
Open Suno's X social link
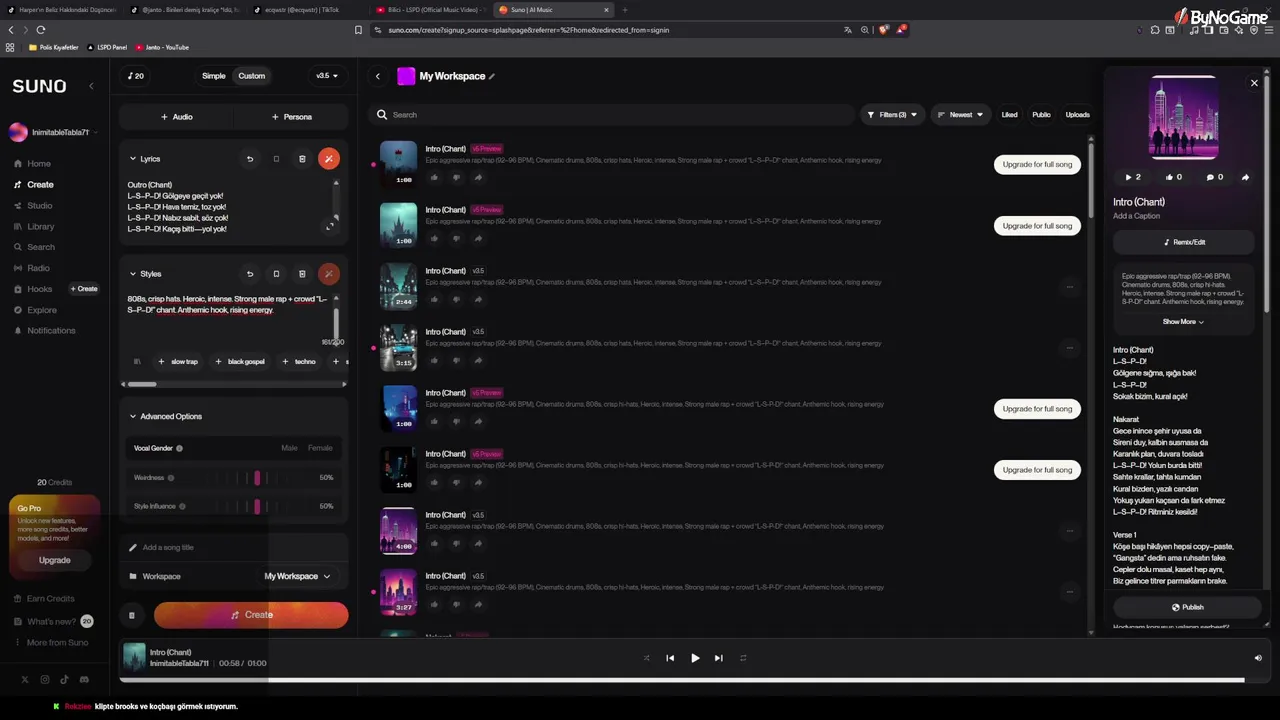(x=25, y=680)
